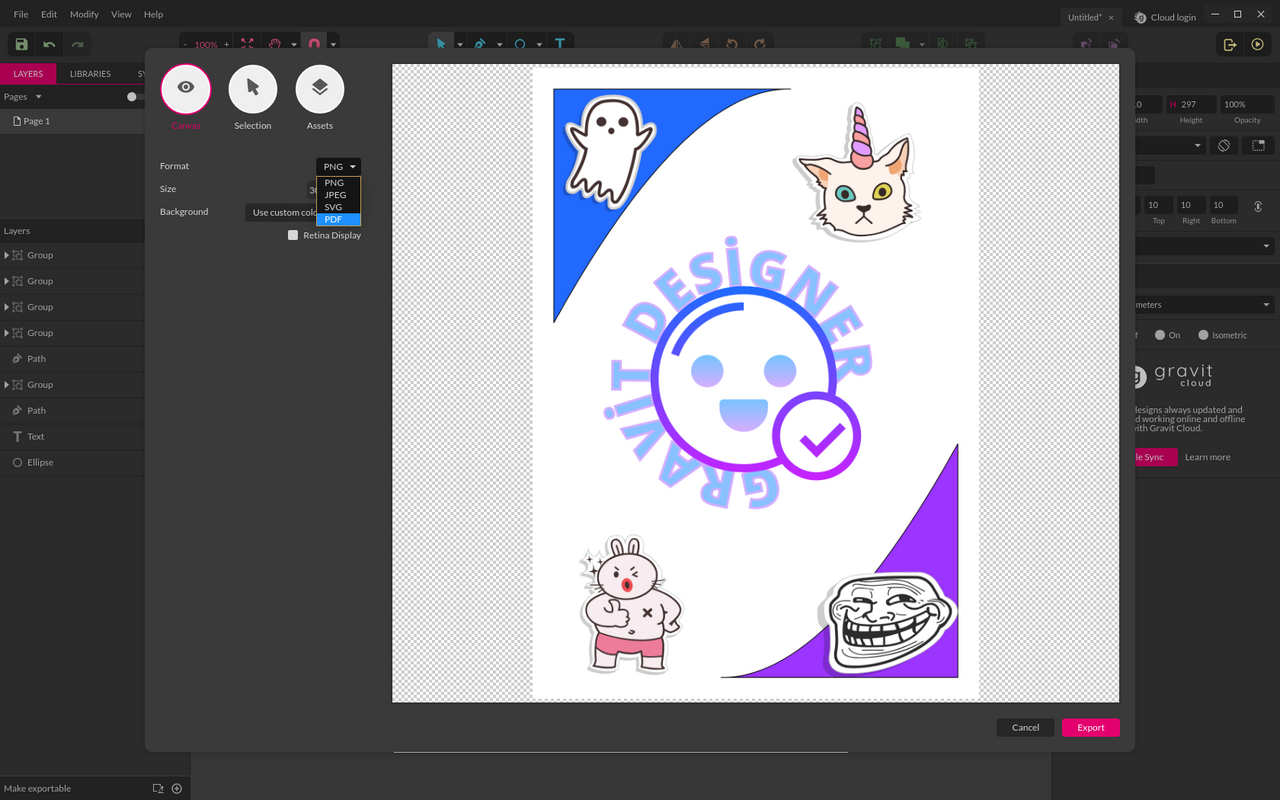
Task: Select the Pen tool
Action: 480,44
